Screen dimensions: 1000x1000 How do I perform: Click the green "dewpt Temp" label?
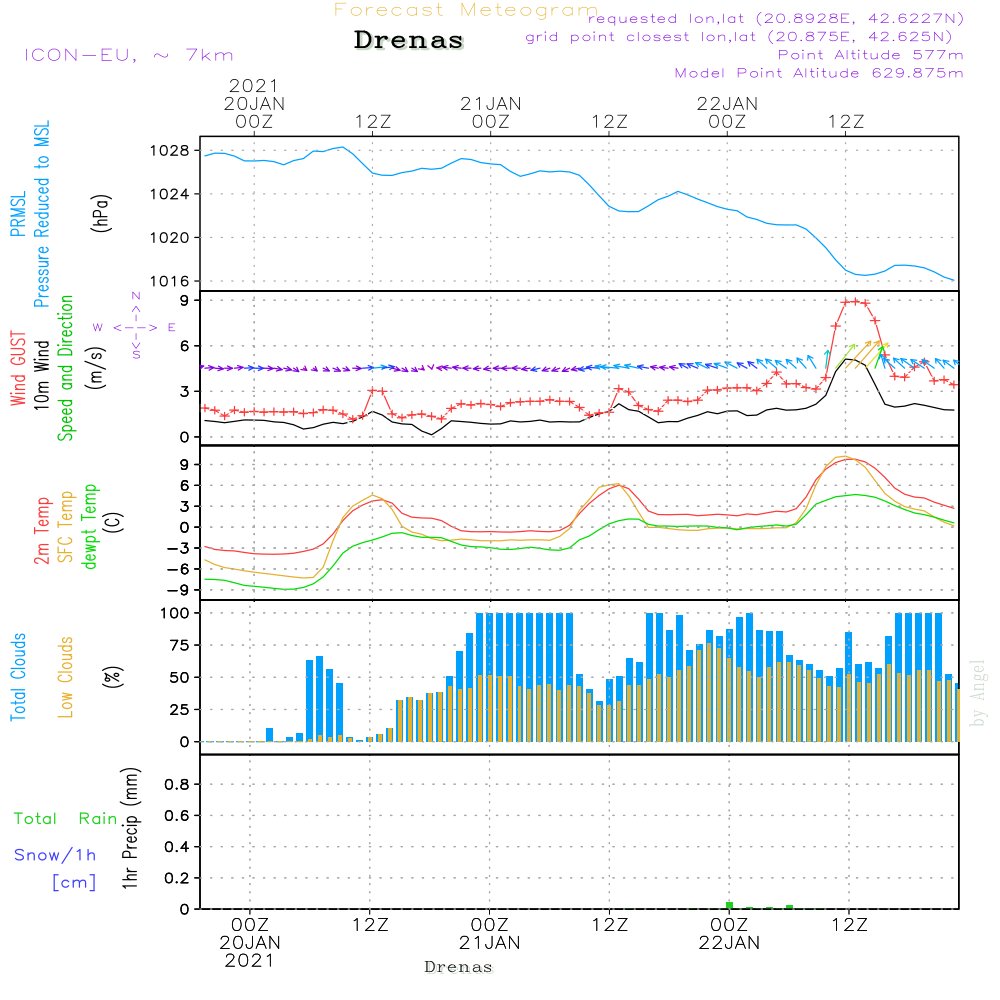pos(89,526)
